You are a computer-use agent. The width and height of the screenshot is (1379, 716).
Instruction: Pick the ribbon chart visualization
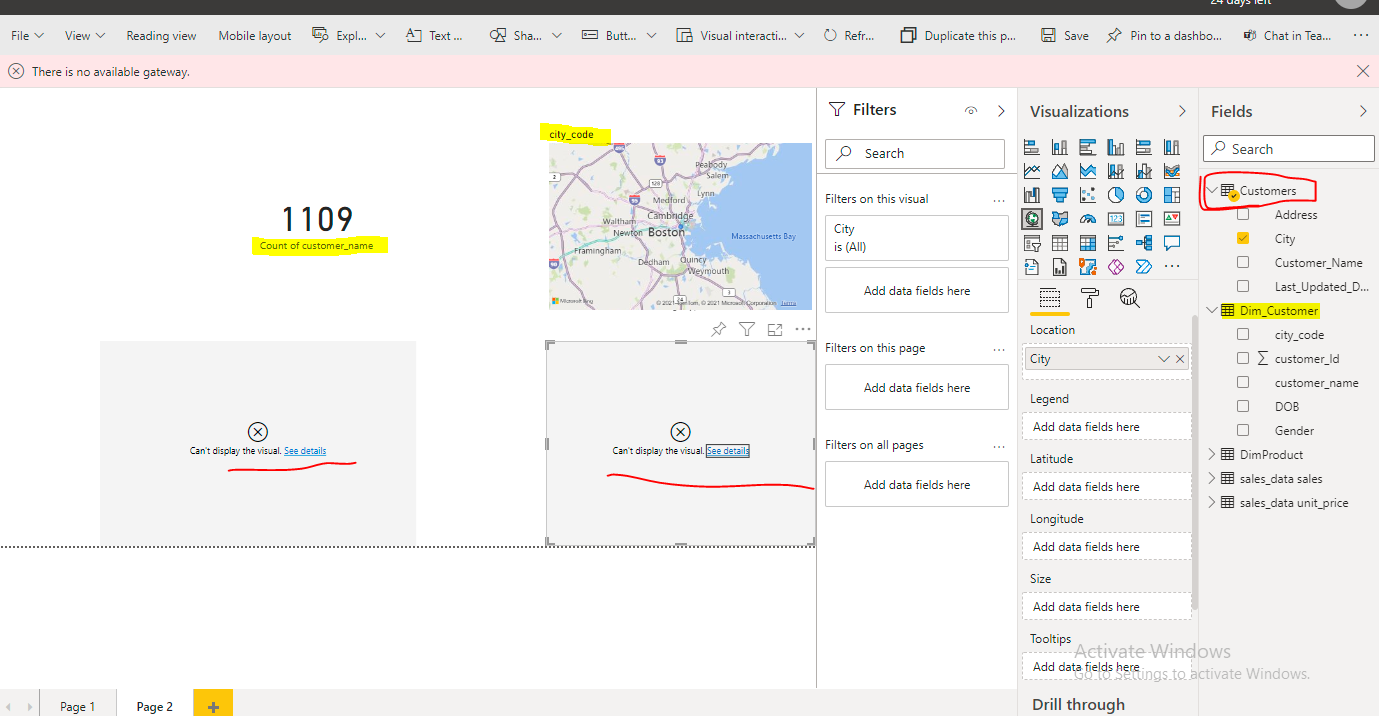click(1172, 171)
